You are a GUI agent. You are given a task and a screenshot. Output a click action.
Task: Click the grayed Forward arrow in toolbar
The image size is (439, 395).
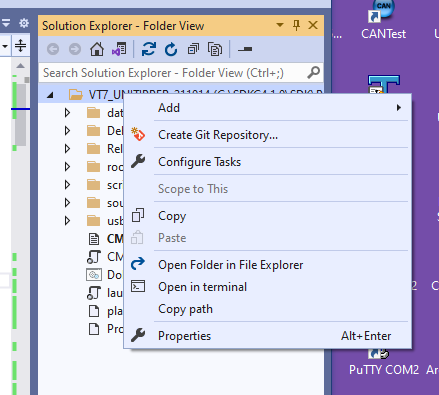coord(75,49)
